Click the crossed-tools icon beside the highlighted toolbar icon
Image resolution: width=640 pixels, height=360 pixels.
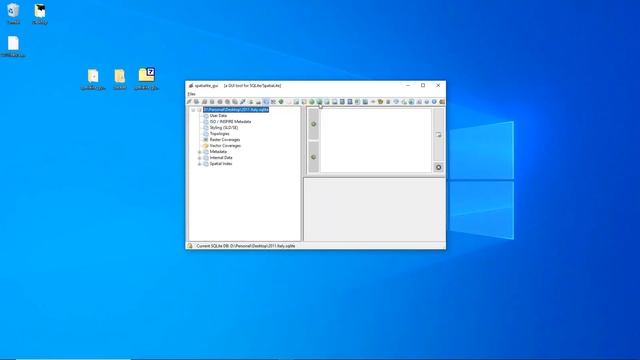[x=273, y=102]
